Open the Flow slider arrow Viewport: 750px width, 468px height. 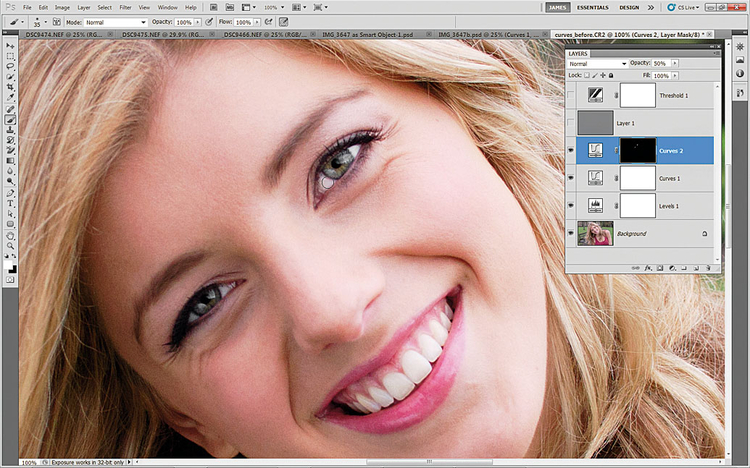257,22
